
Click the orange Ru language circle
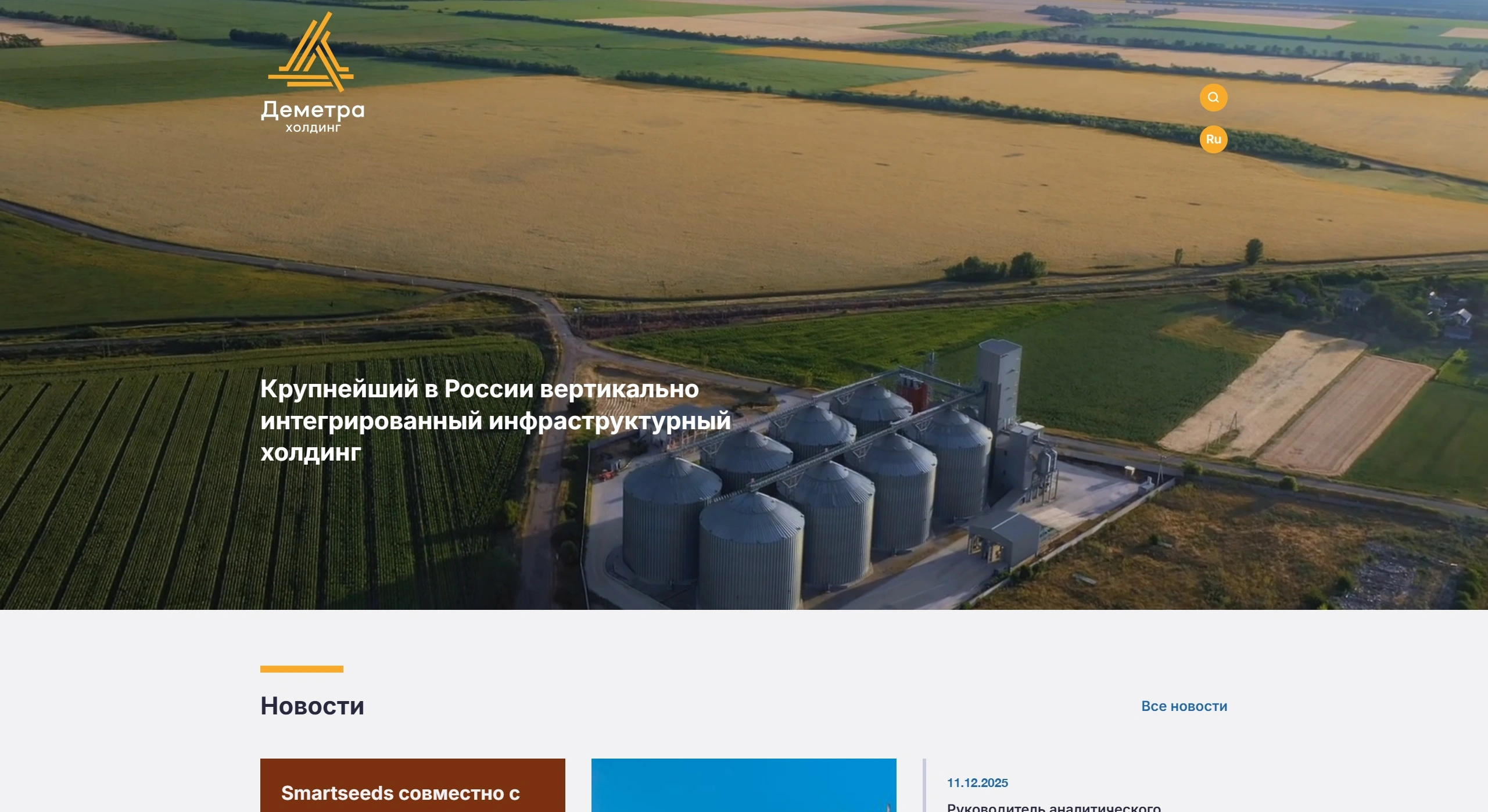tap(1213, 139)
